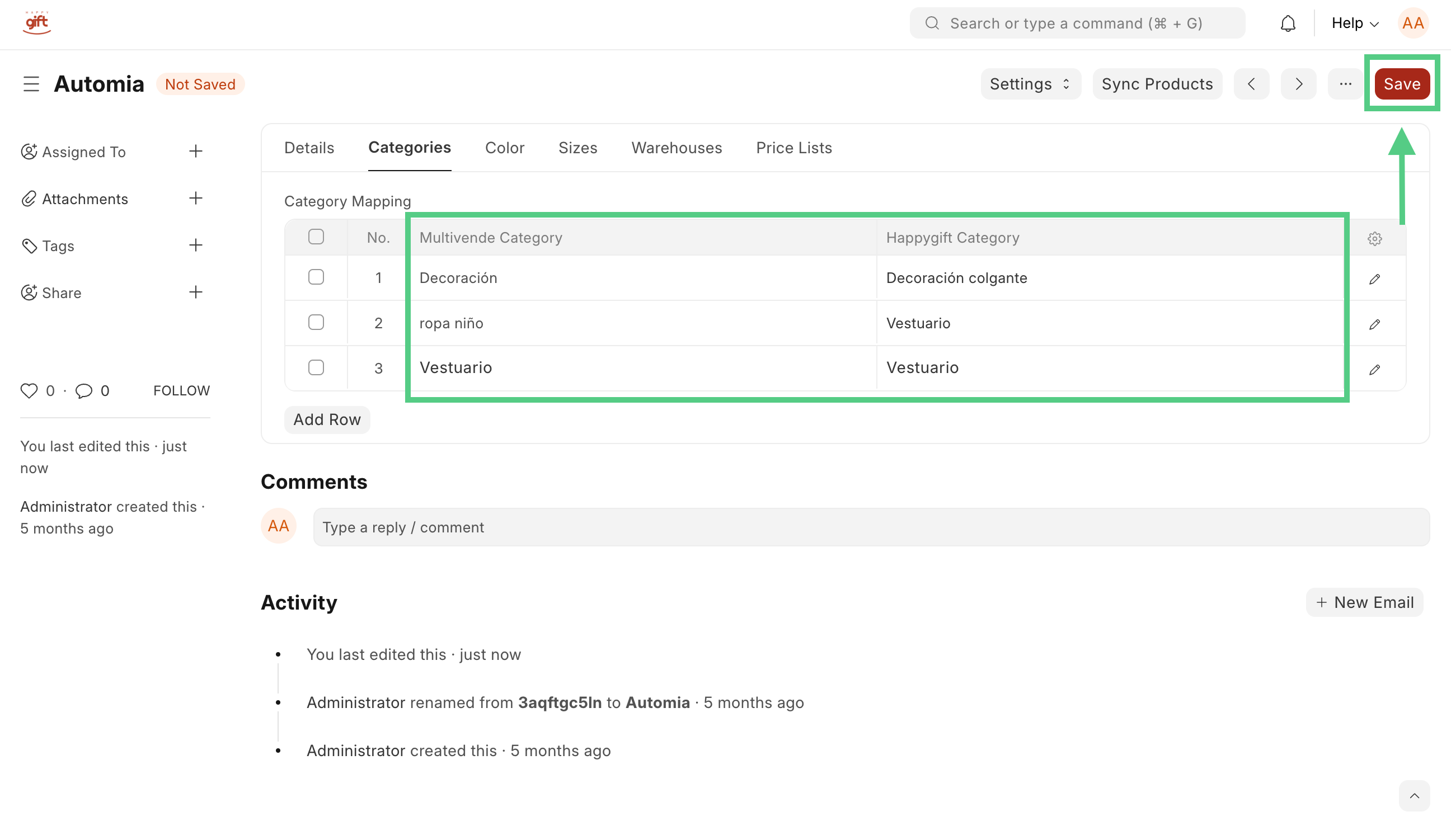This screenshot has height=840, width=1451.
Task: Open the notifications bell
Action: click(x=1288, y=23)
